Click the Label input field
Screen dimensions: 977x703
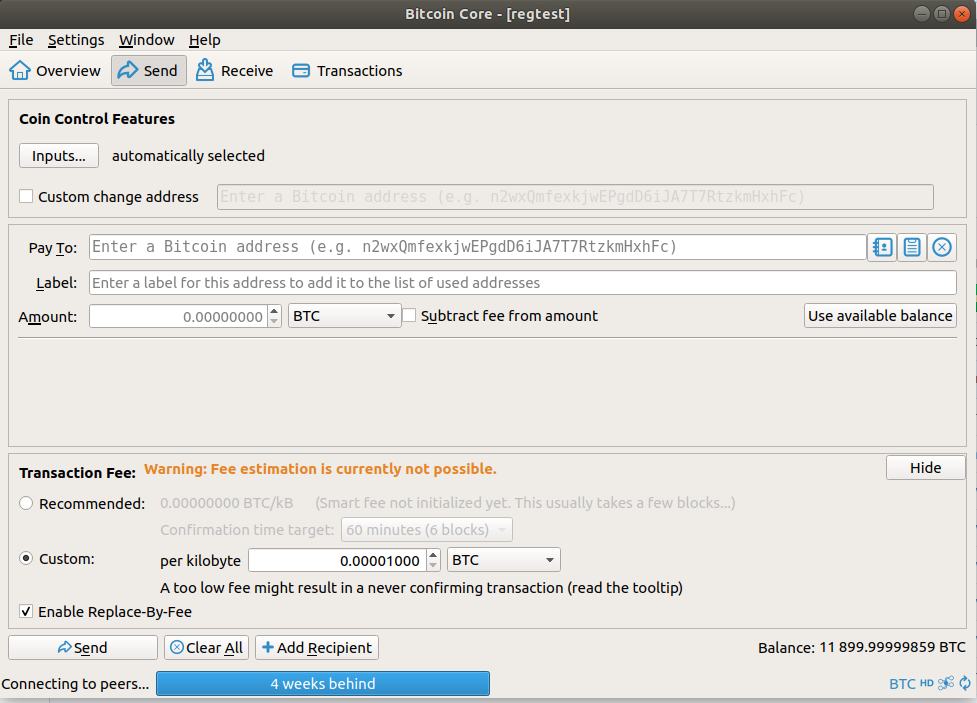pyautogui.click(x=523, y=282)
